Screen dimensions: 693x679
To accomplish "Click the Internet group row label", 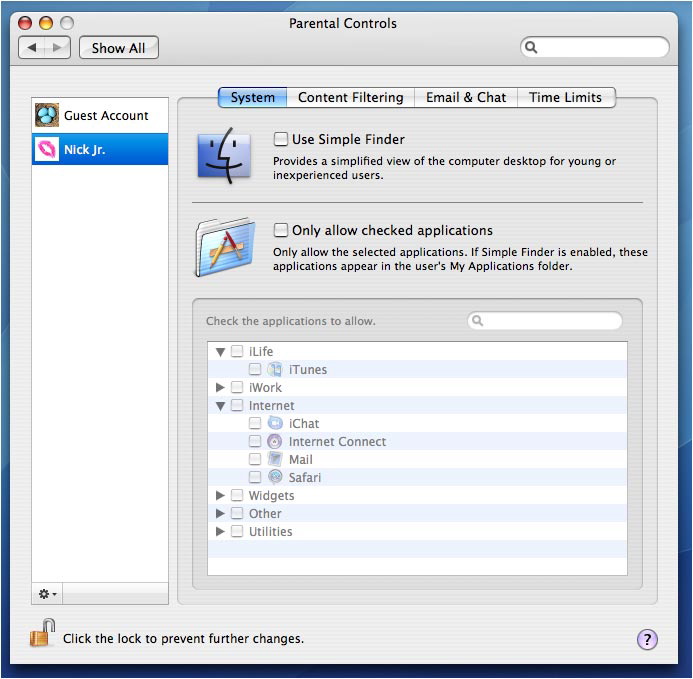I will (271, 406).
